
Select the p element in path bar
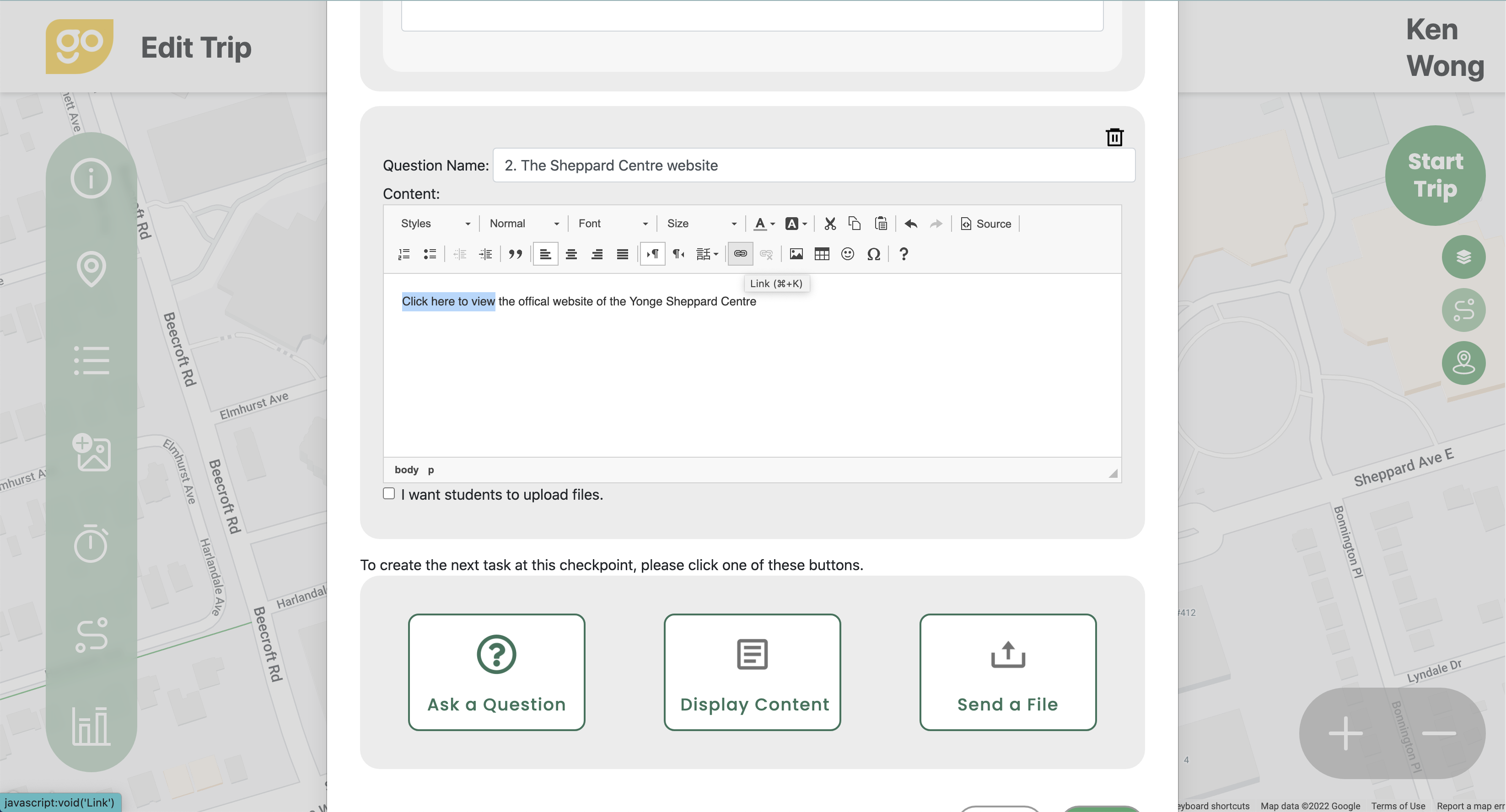431,470
